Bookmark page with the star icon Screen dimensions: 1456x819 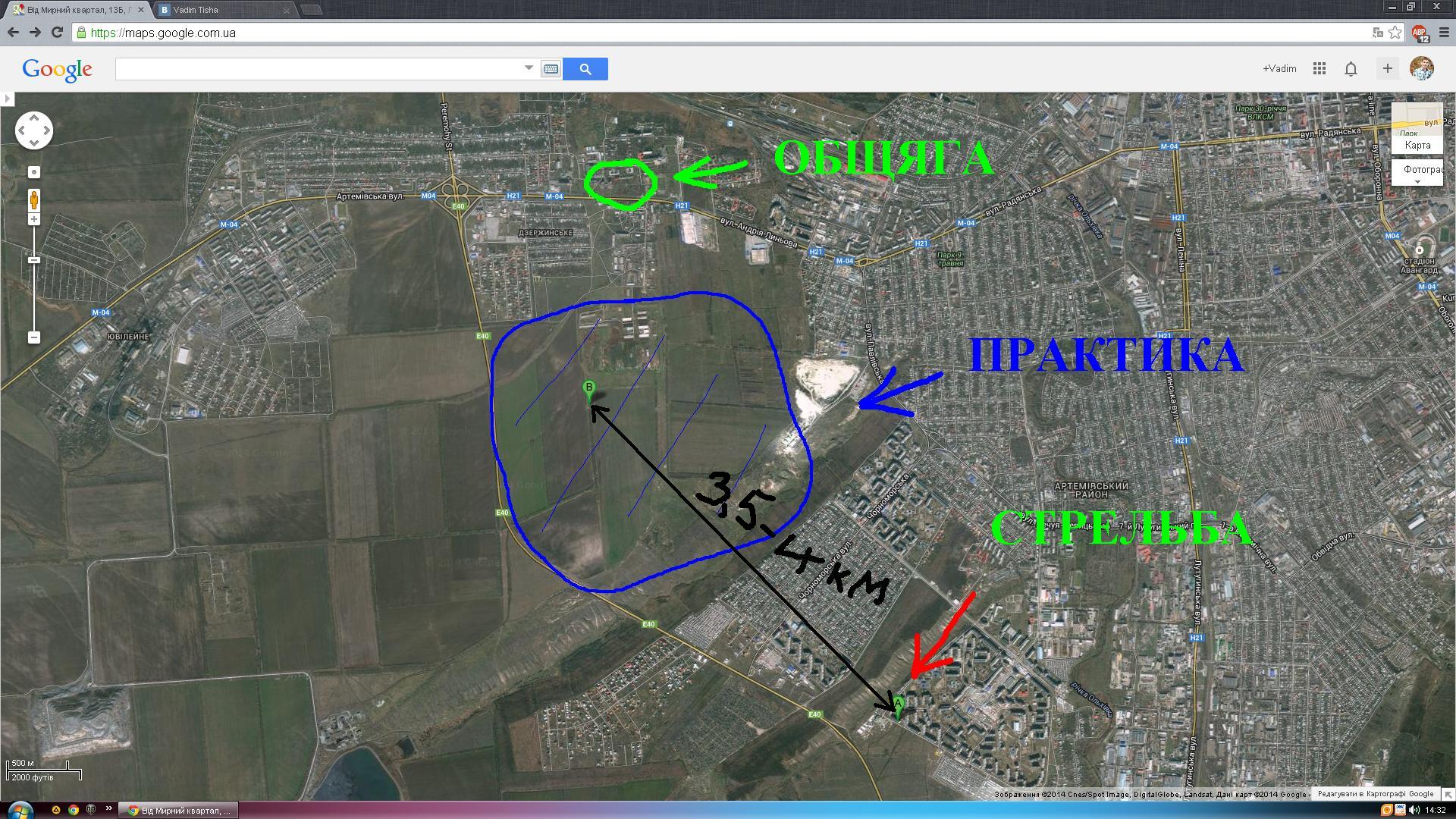click(1395, 33)
